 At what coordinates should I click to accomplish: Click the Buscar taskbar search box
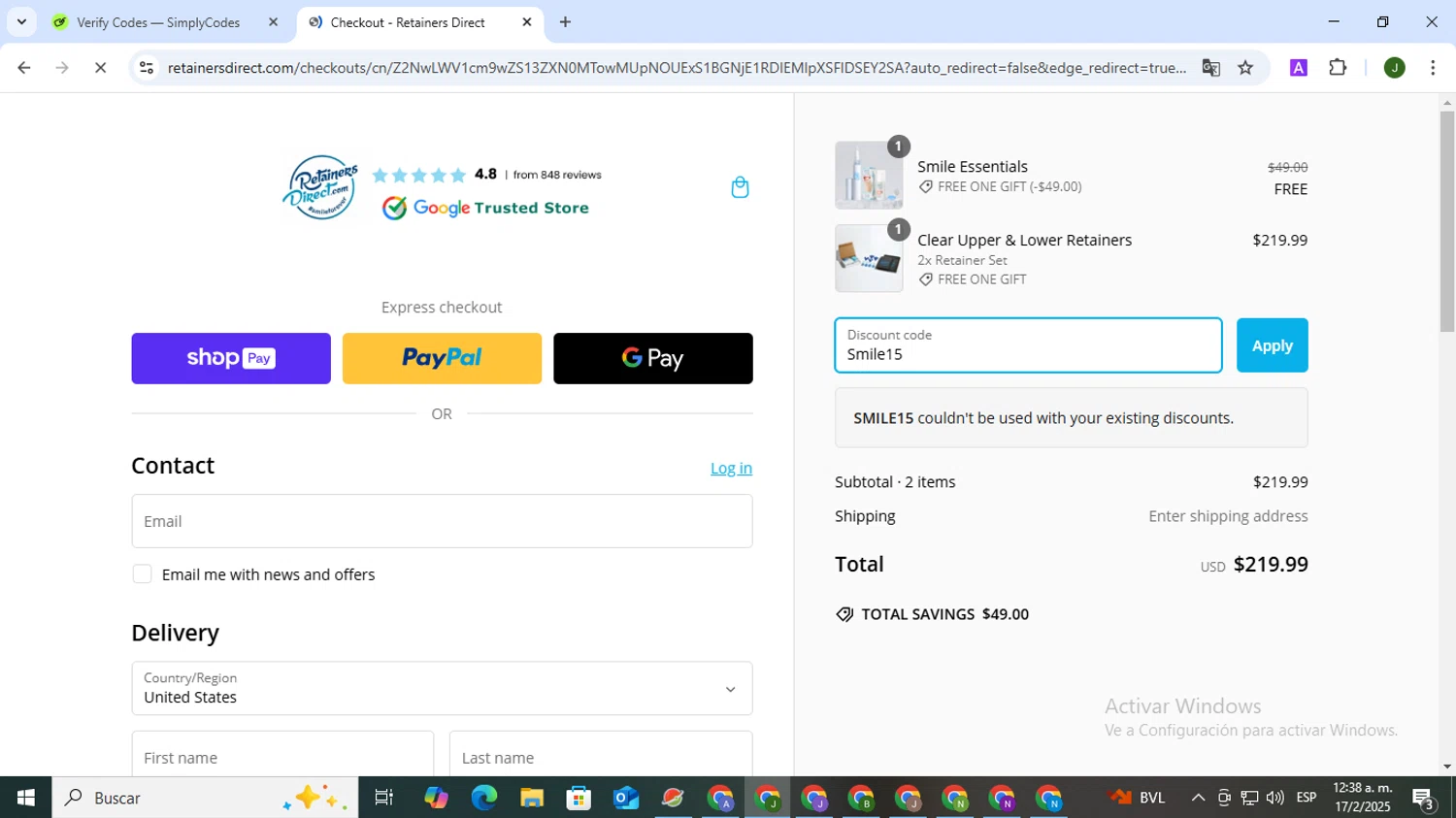click(205, 798)
